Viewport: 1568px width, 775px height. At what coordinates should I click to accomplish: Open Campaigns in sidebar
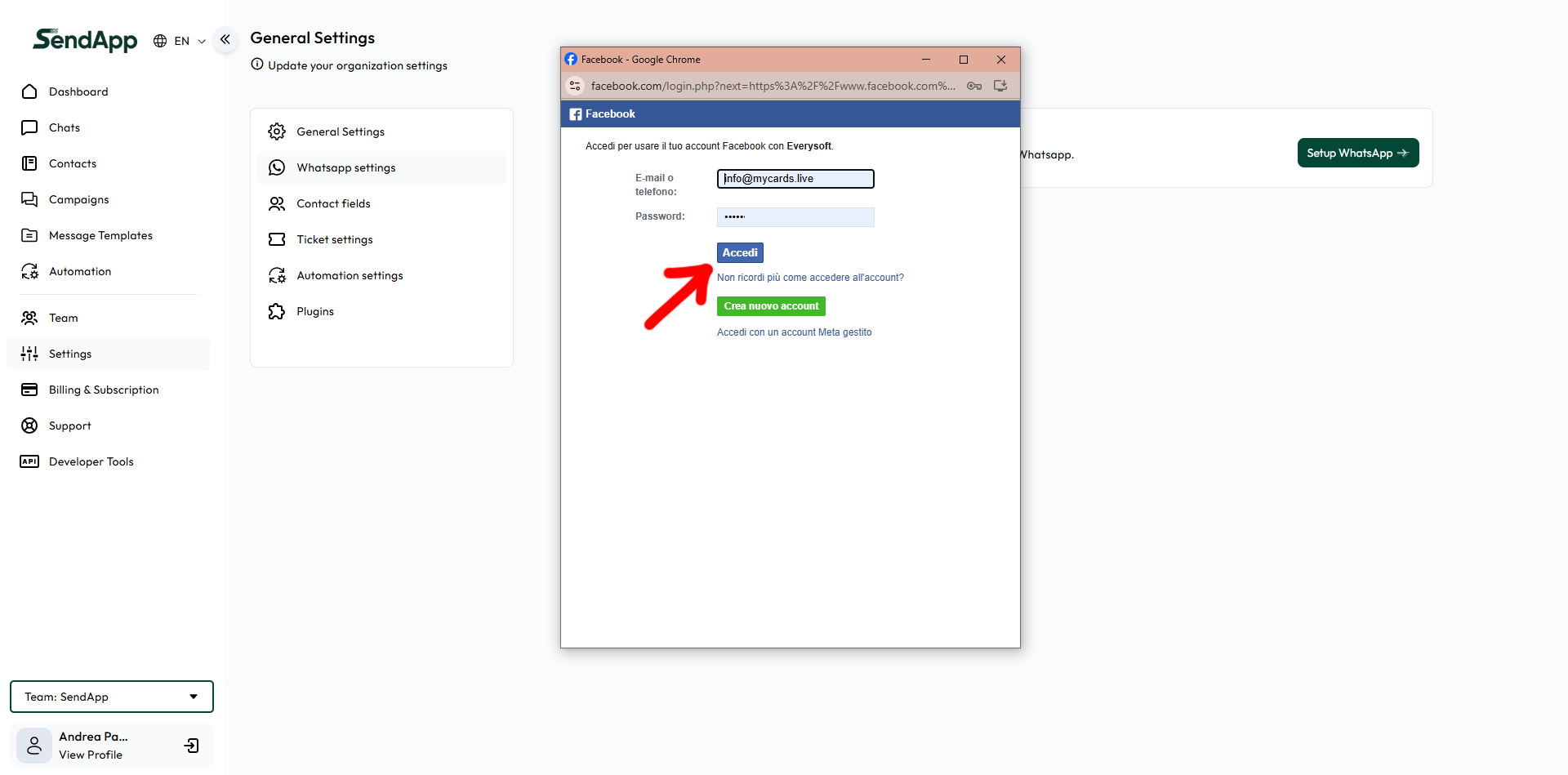click(79, 199)
